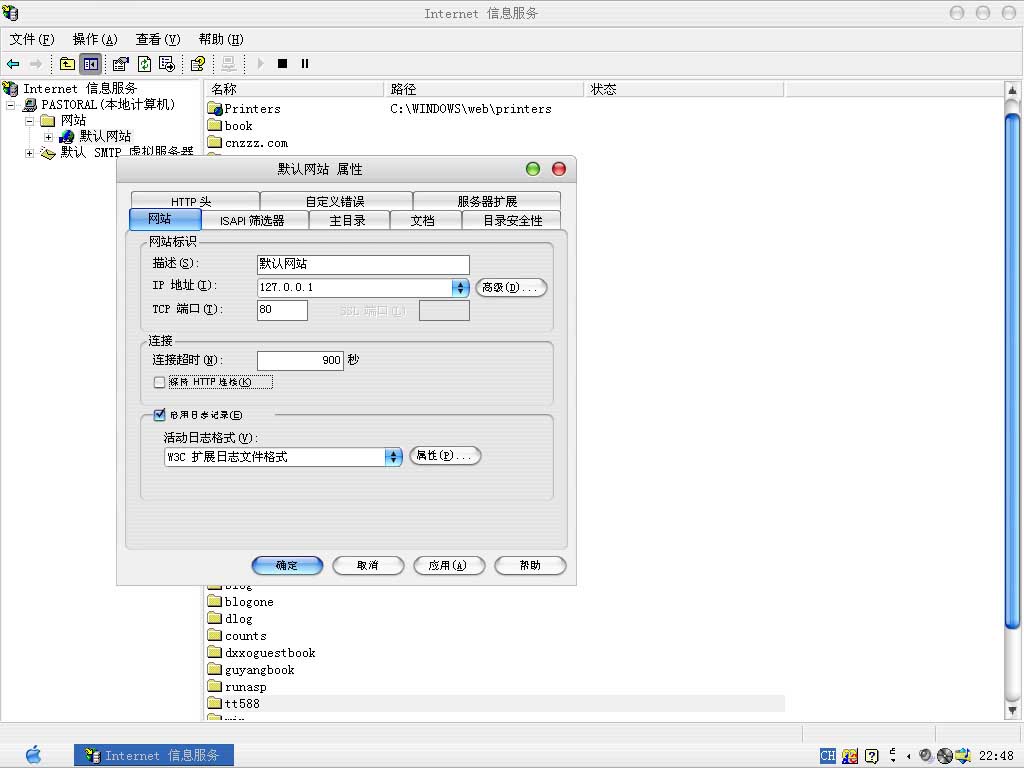Image resolution: width=1024 pixels, height=768 pixels.
Task: Click the Properties toolbar icon
Action: click(121, 64)
